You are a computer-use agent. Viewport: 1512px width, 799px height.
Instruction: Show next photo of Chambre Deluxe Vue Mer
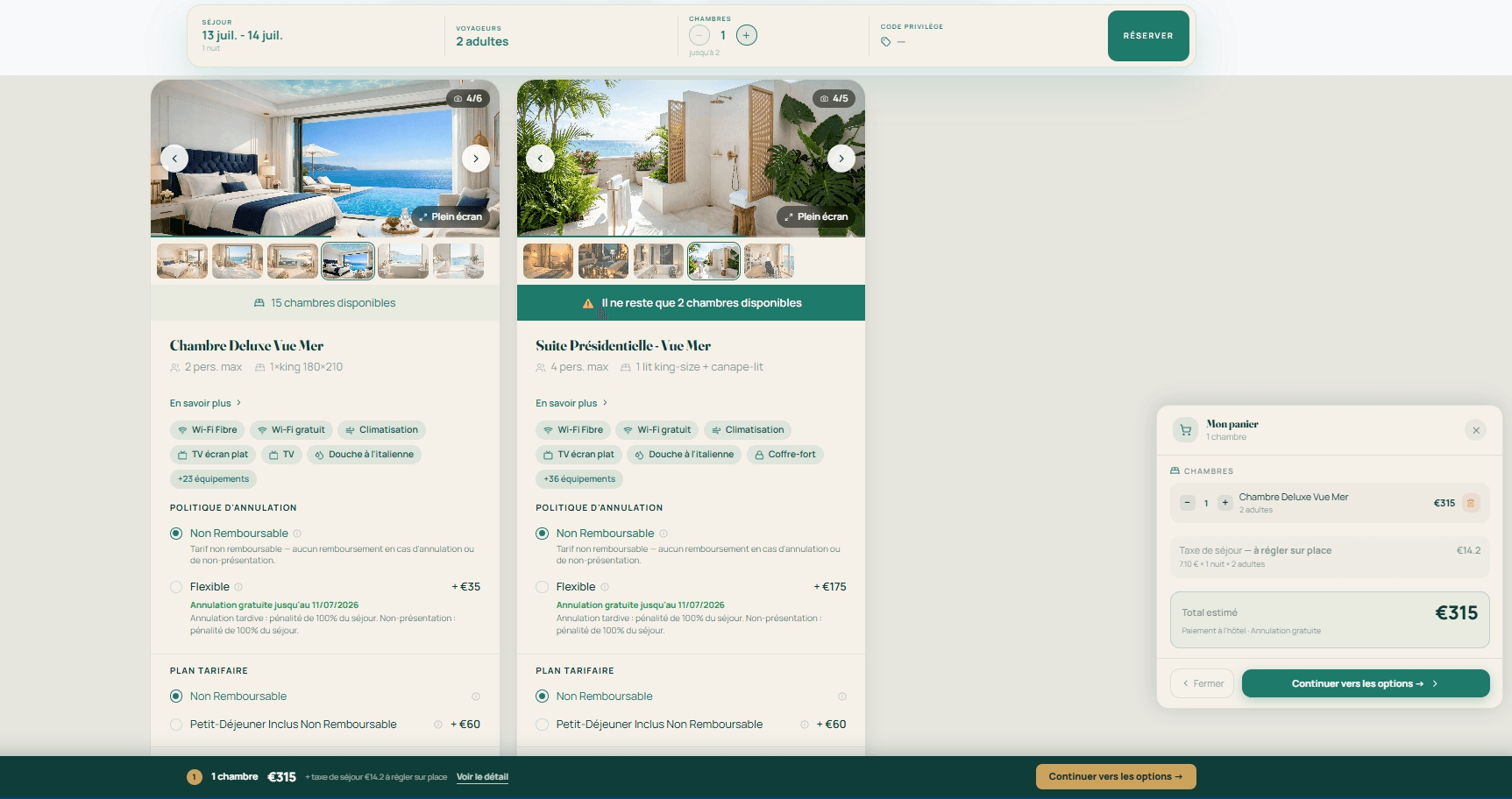coord(476,159)
